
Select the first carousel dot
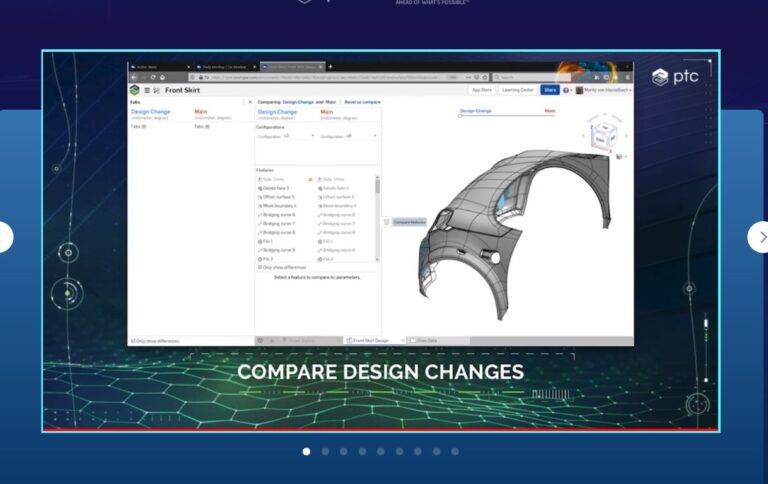point(307,452)
